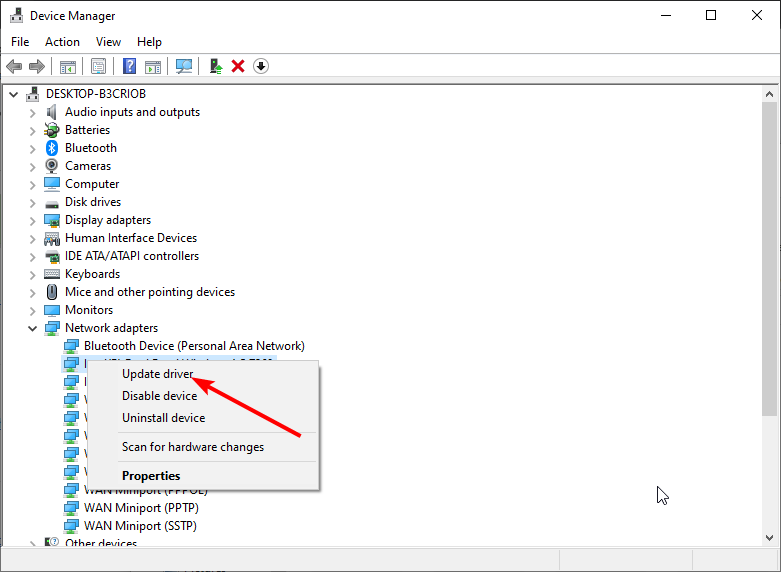This screenshot has width=781, height=572.
Task: Click the Cameras webcam icon
Action: tap(52, 166)
